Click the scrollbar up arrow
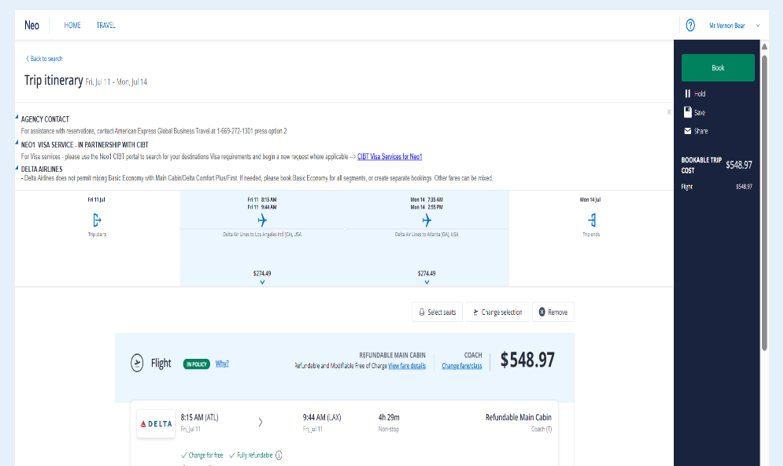The width and height of the screenshot is (783, 466). click(764, 46)
